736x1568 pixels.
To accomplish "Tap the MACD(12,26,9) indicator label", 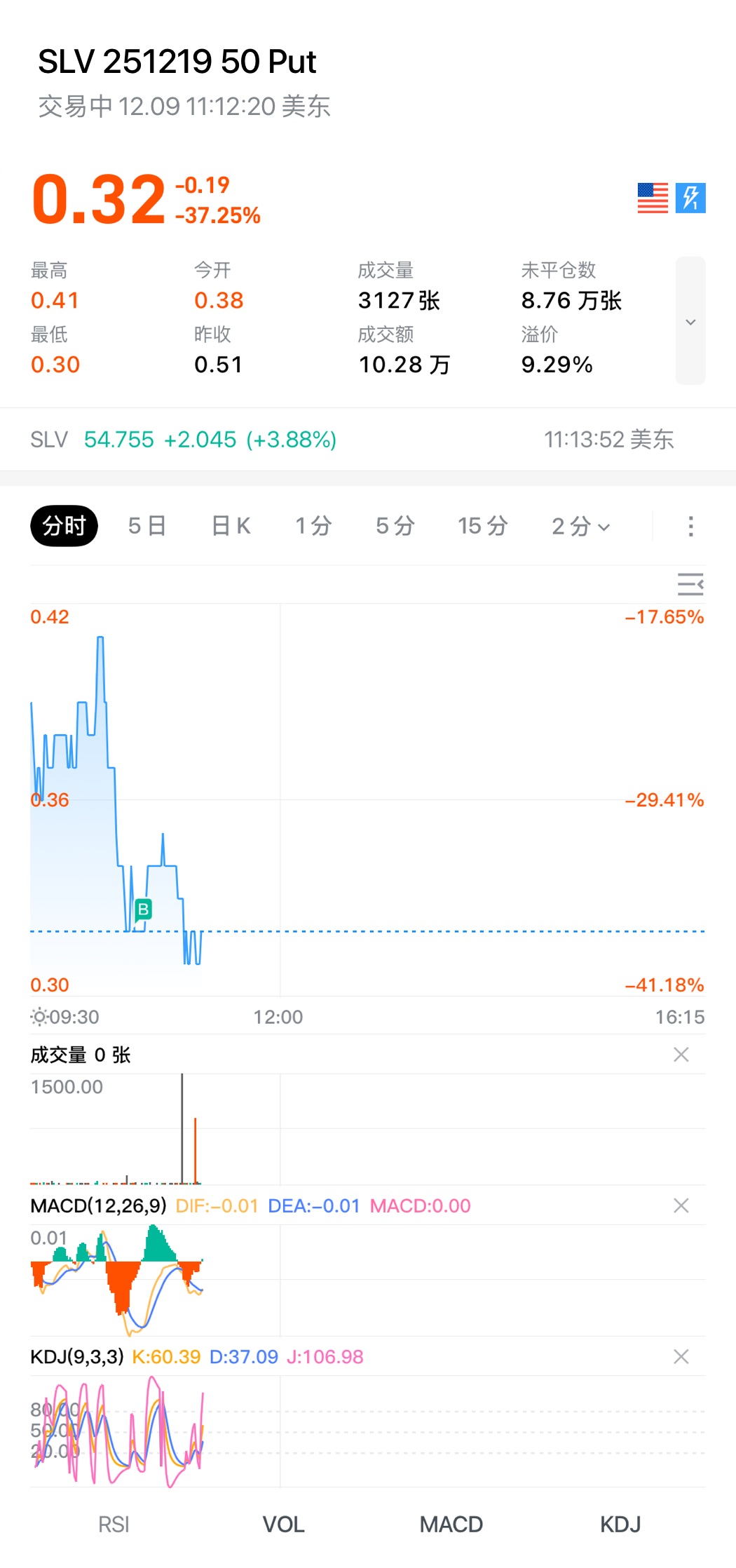I will click(98, 1205).
